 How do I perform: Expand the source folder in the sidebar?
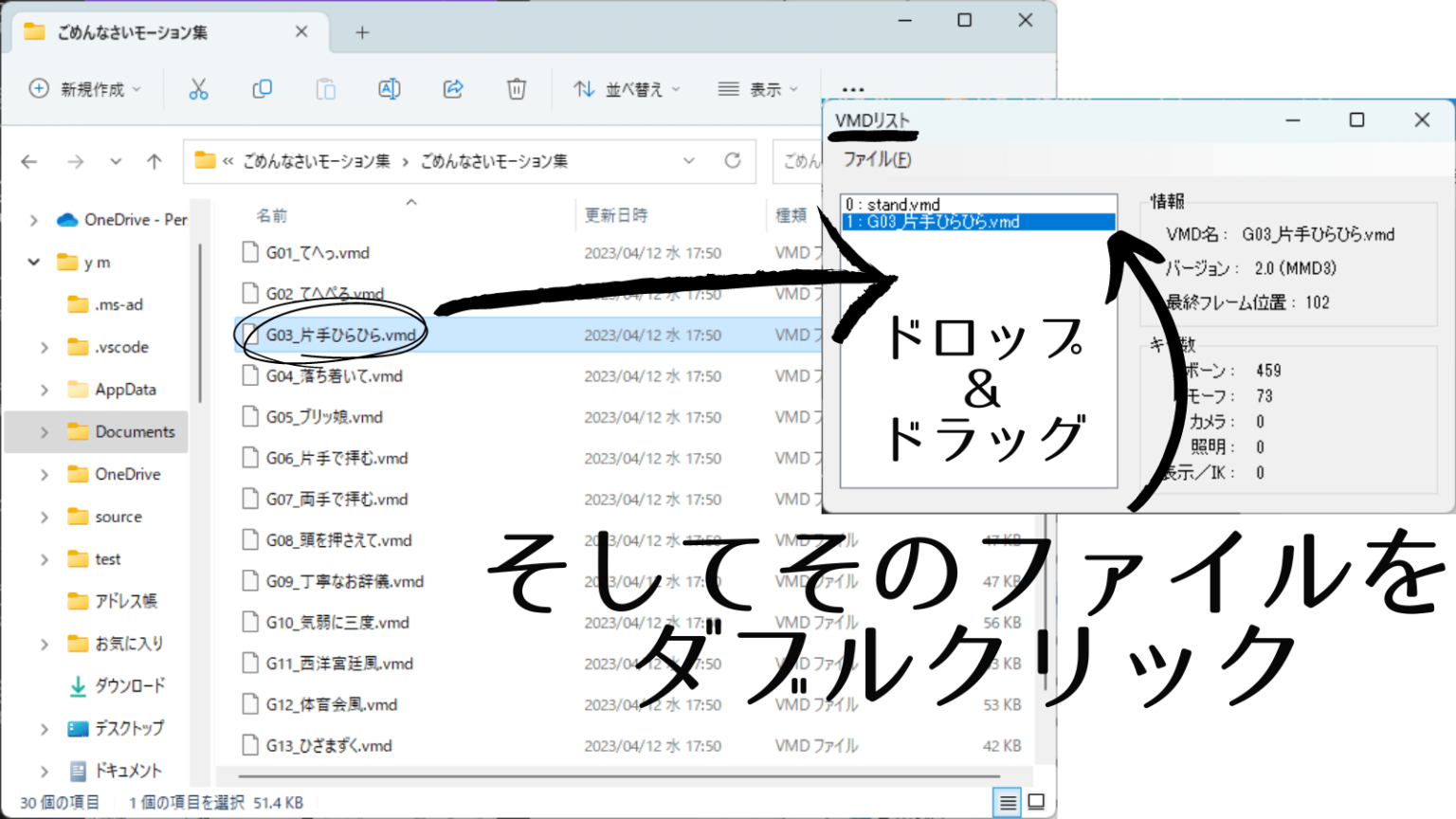pos(44,517)
